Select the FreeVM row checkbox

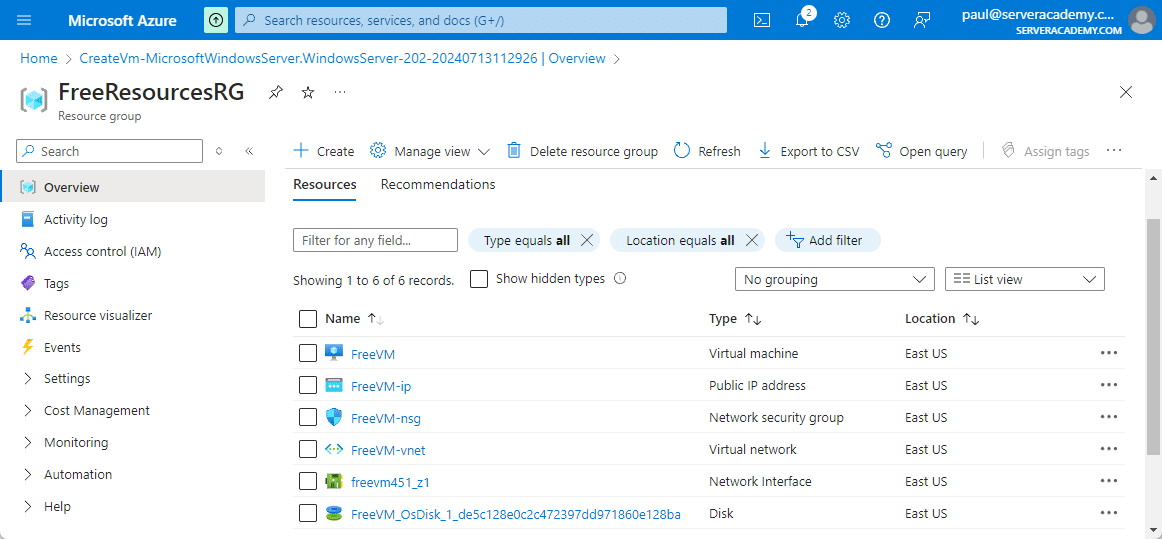308,354
